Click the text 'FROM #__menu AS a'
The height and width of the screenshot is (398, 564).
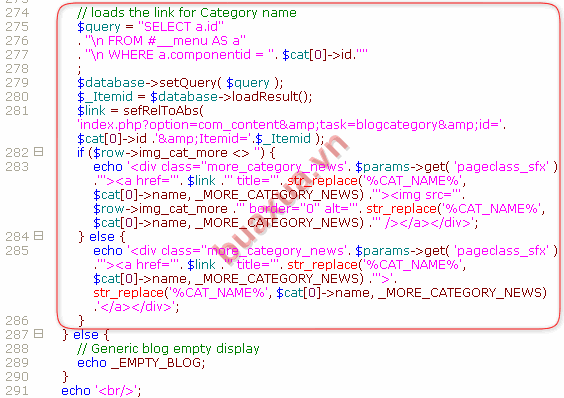[x=174, y=41]
